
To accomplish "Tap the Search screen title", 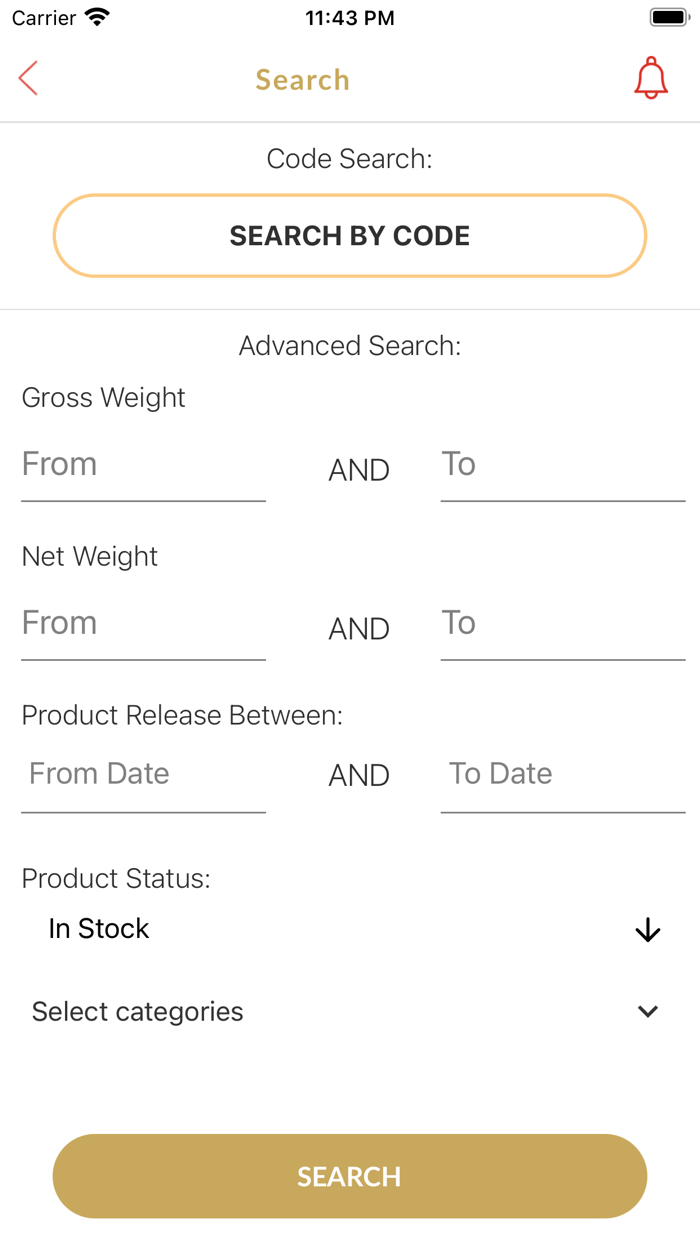I will coord(302,80).
